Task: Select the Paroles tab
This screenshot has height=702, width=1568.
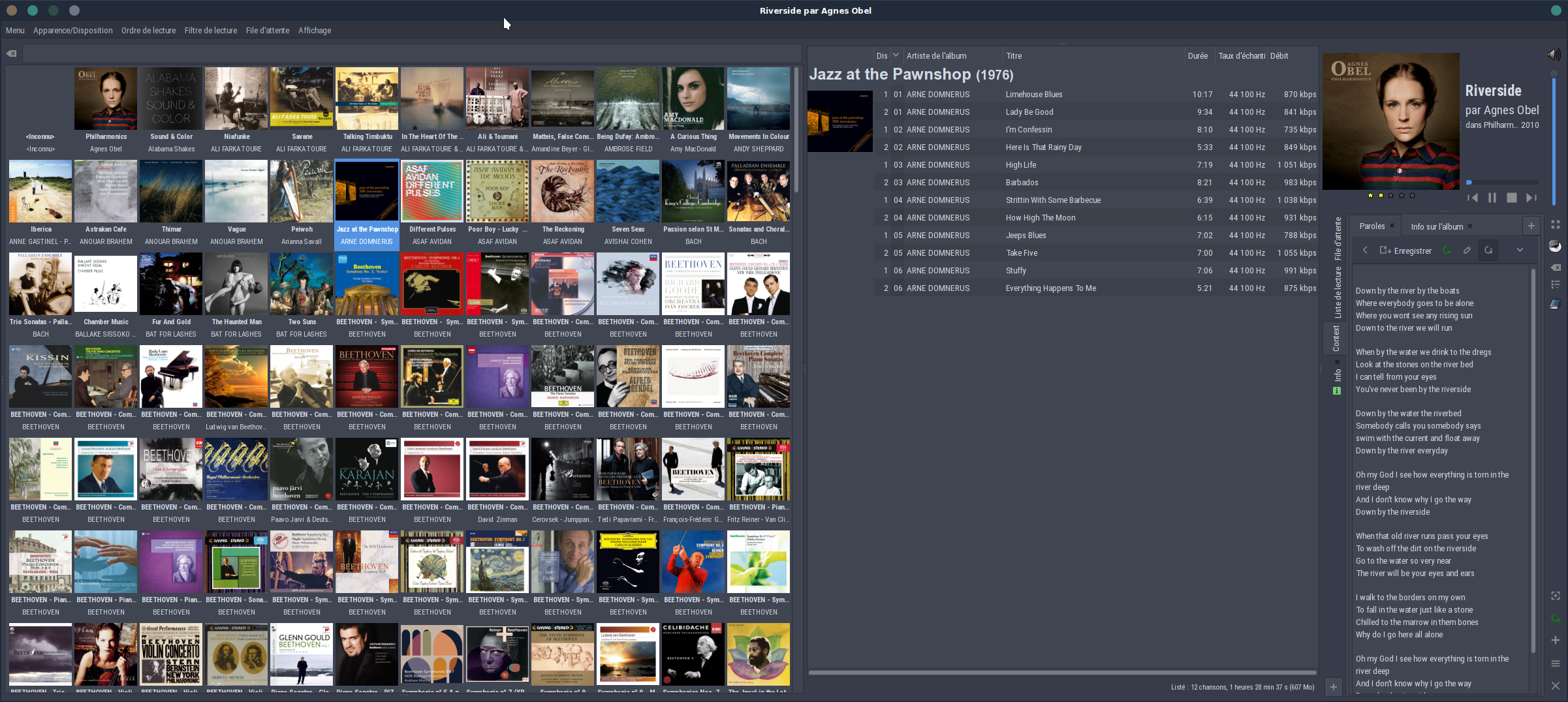Action: pos(1372,226)
